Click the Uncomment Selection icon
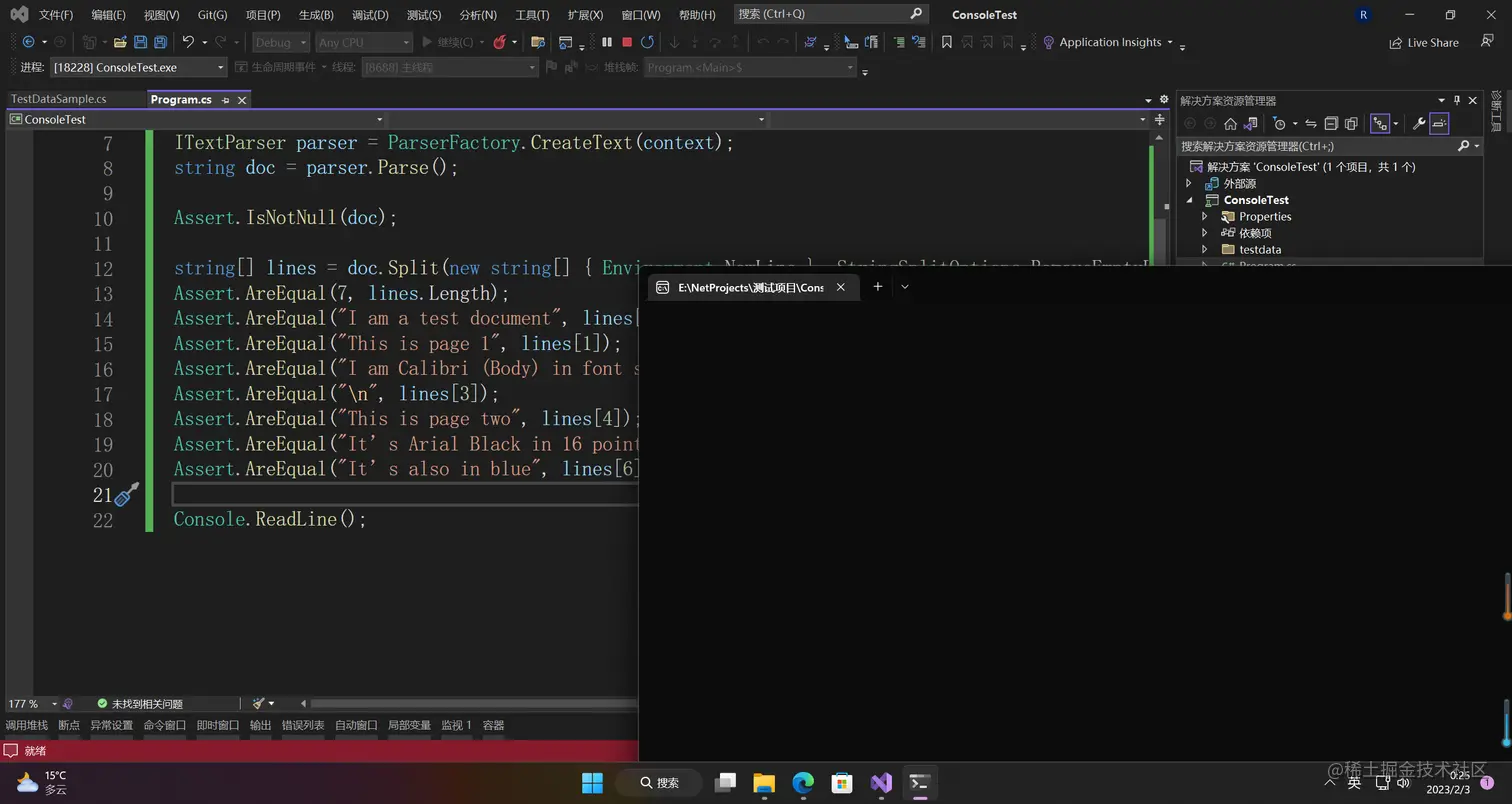The width and height of the screenshot is (1512, 804). (x=919, y=42)
